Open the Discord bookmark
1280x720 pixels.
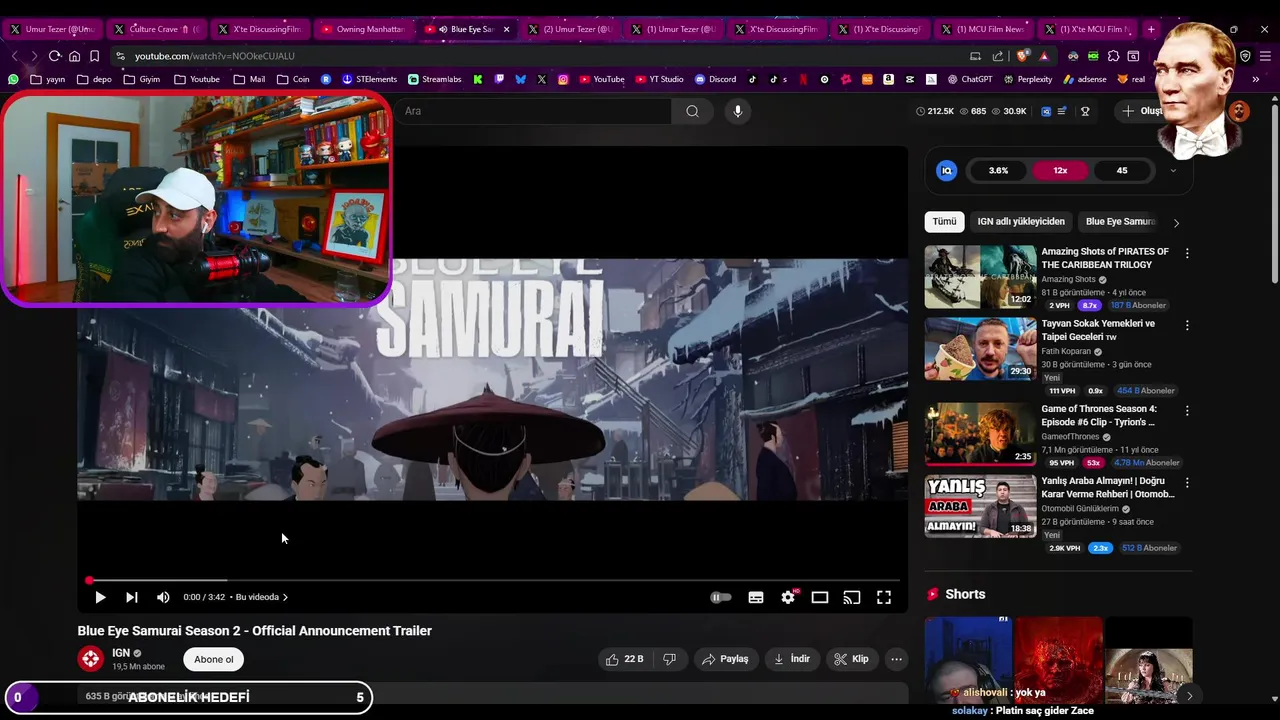(x=716, y=79)
